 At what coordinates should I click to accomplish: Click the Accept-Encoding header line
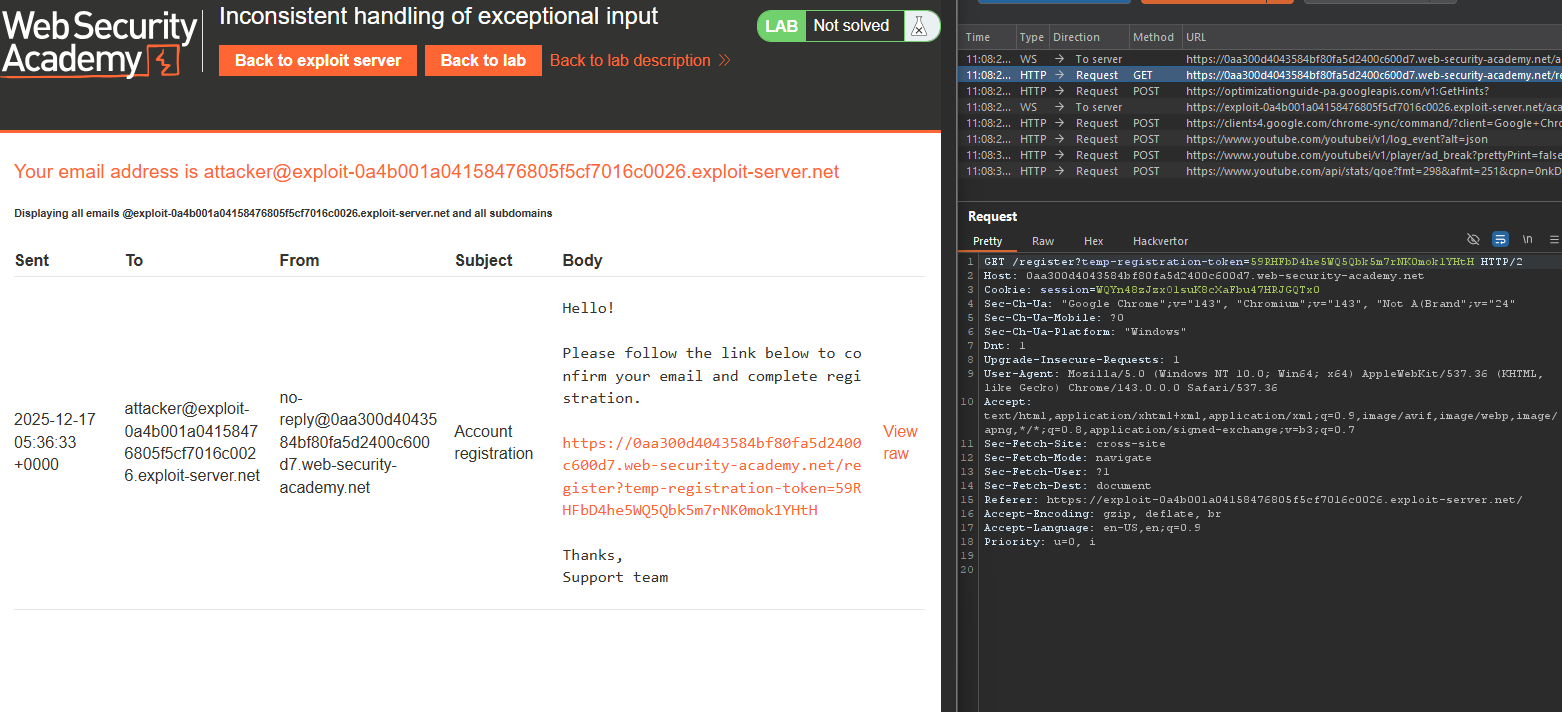1102,513
